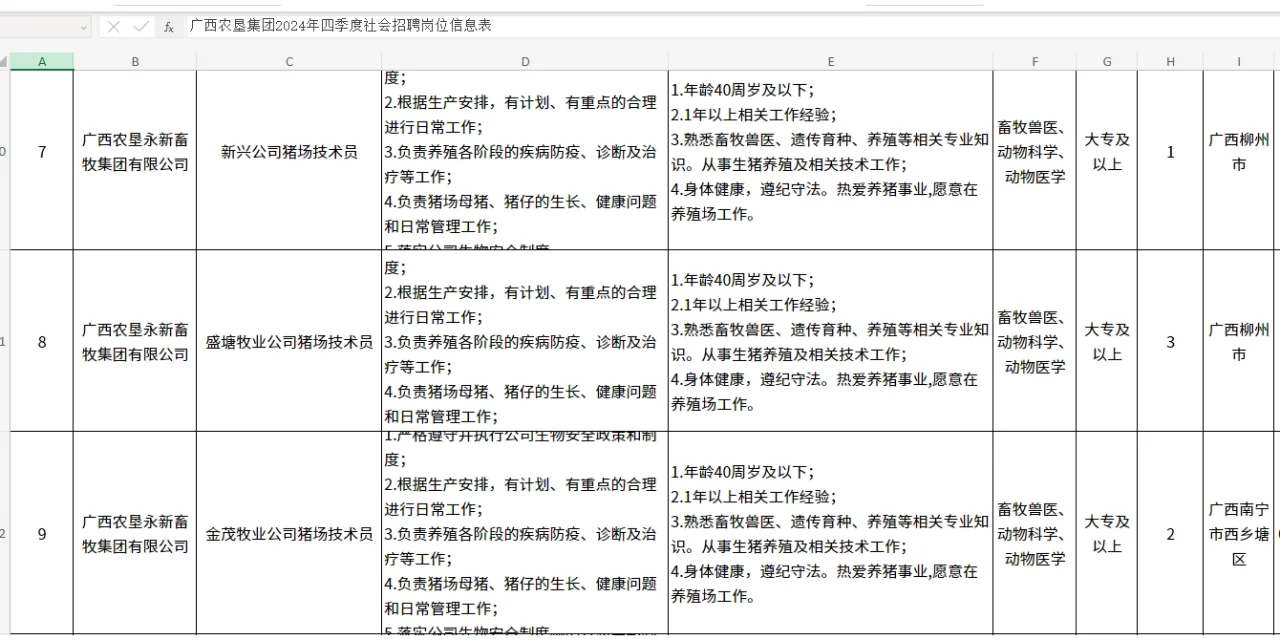Select column G header
The width and height of the screenshot is (1280, 640).
(x=1107, y=62)
